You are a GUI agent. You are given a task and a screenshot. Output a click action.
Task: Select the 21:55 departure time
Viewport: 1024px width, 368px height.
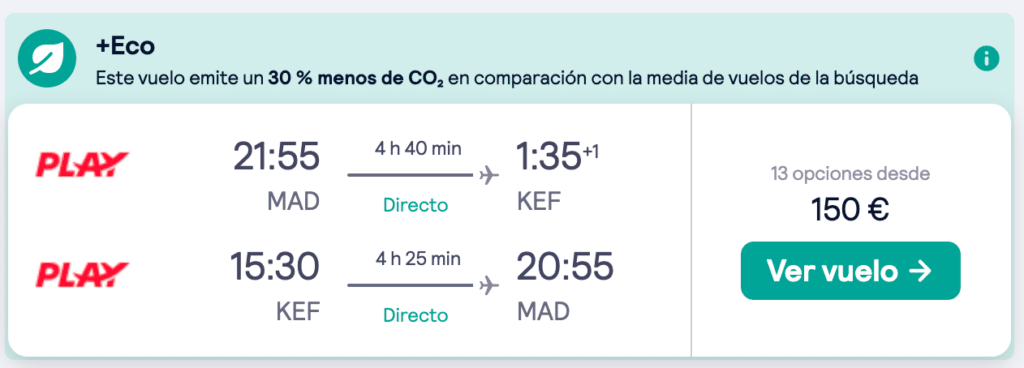click(x=277, y=158)
